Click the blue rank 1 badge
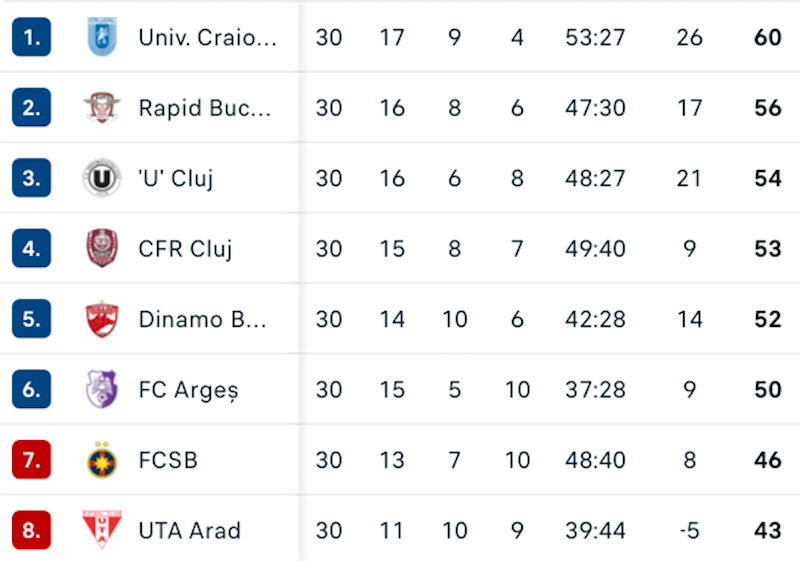800x561 pixels. [x=32, y=38]
